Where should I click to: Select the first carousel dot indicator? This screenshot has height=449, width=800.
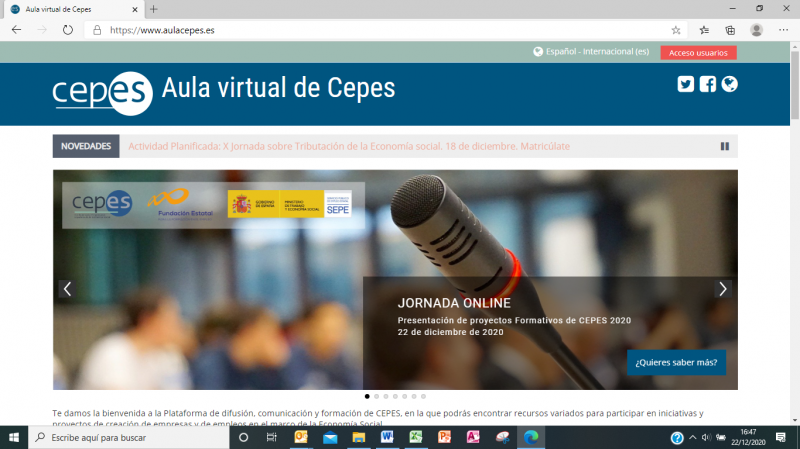pos(367,397)
